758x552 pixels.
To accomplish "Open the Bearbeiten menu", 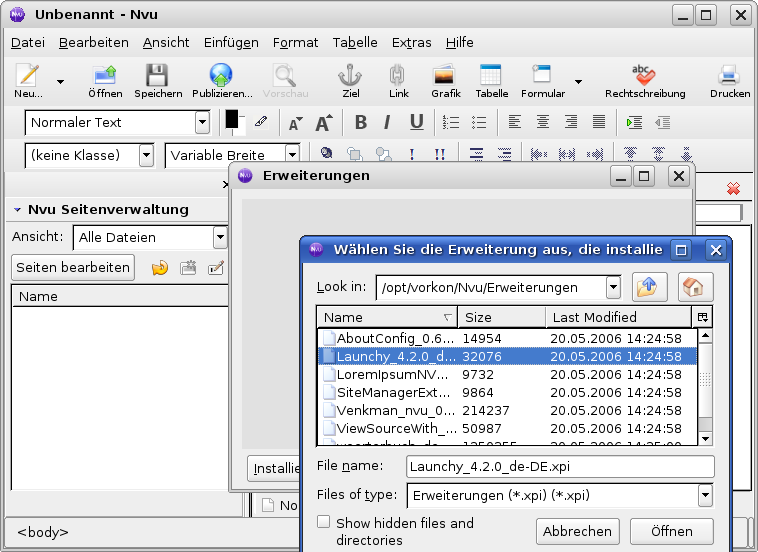I will tap(94, 43).
